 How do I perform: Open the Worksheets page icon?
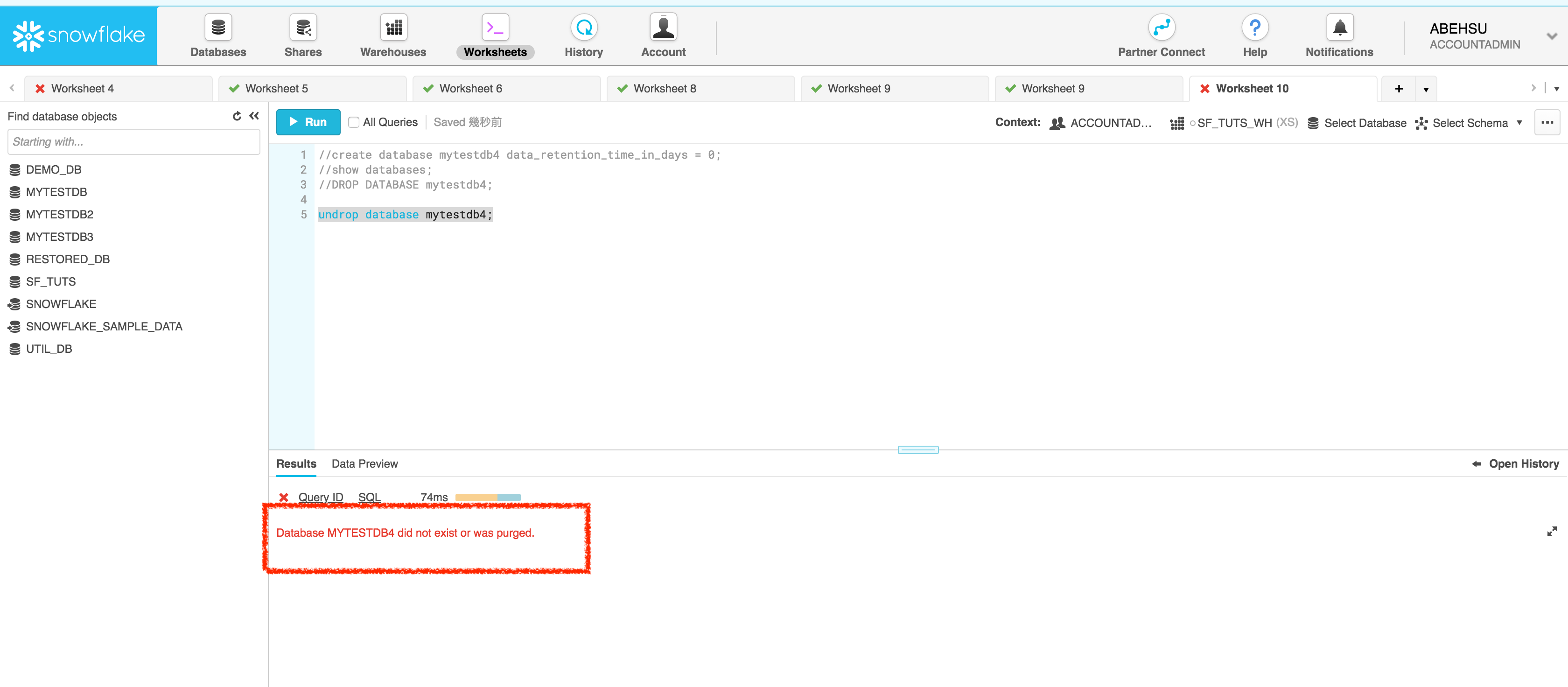(495, 28)
